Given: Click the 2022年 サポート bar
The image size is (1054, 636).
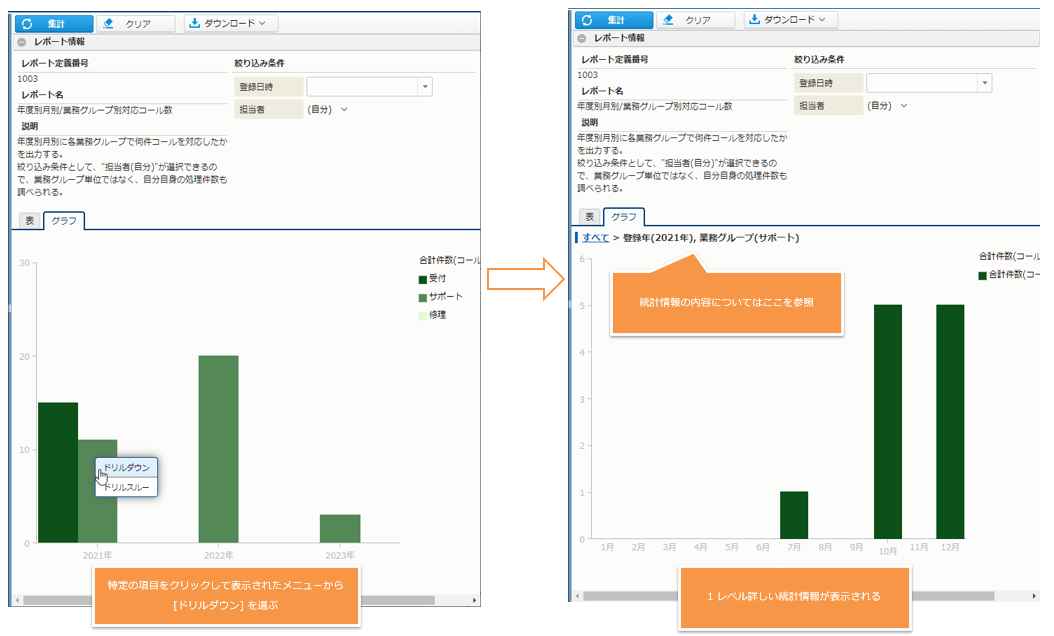Looking at the screenshot, I should tap(218, 450).
